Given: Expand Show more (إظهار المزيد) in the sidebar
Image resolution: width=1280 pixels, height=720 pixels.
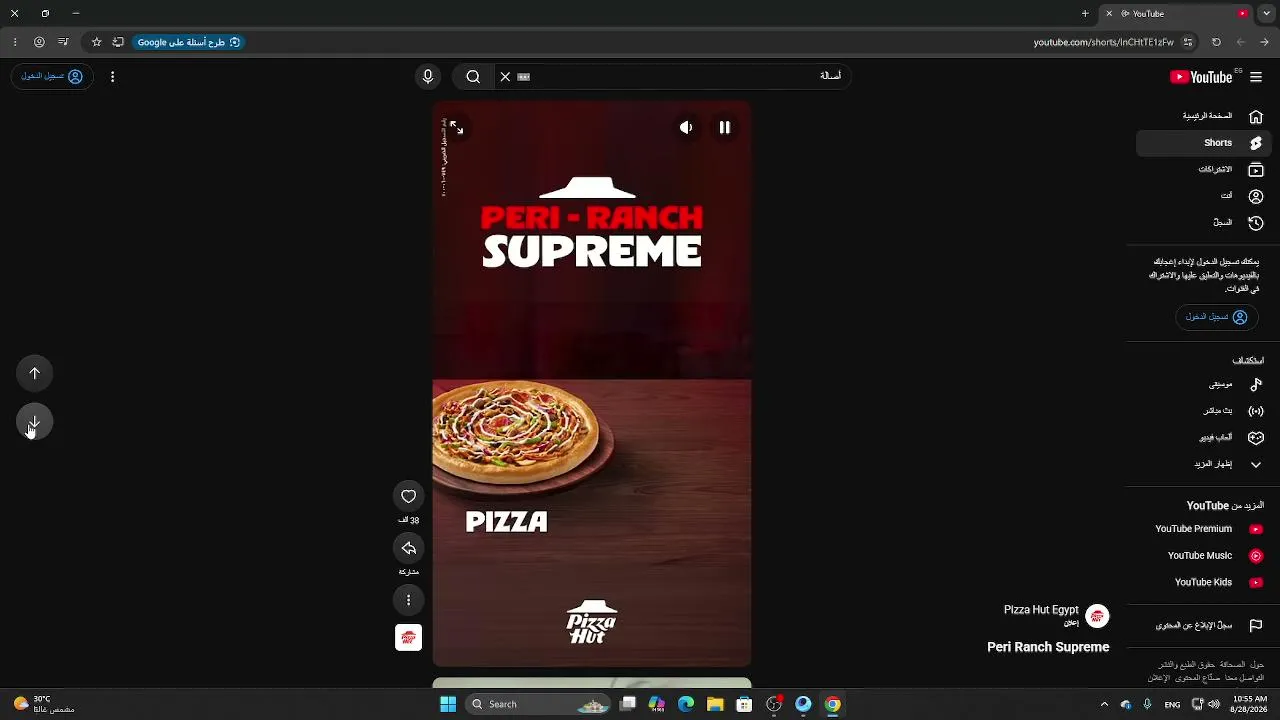Looking at the screenshot, I should coord(1203,464).
